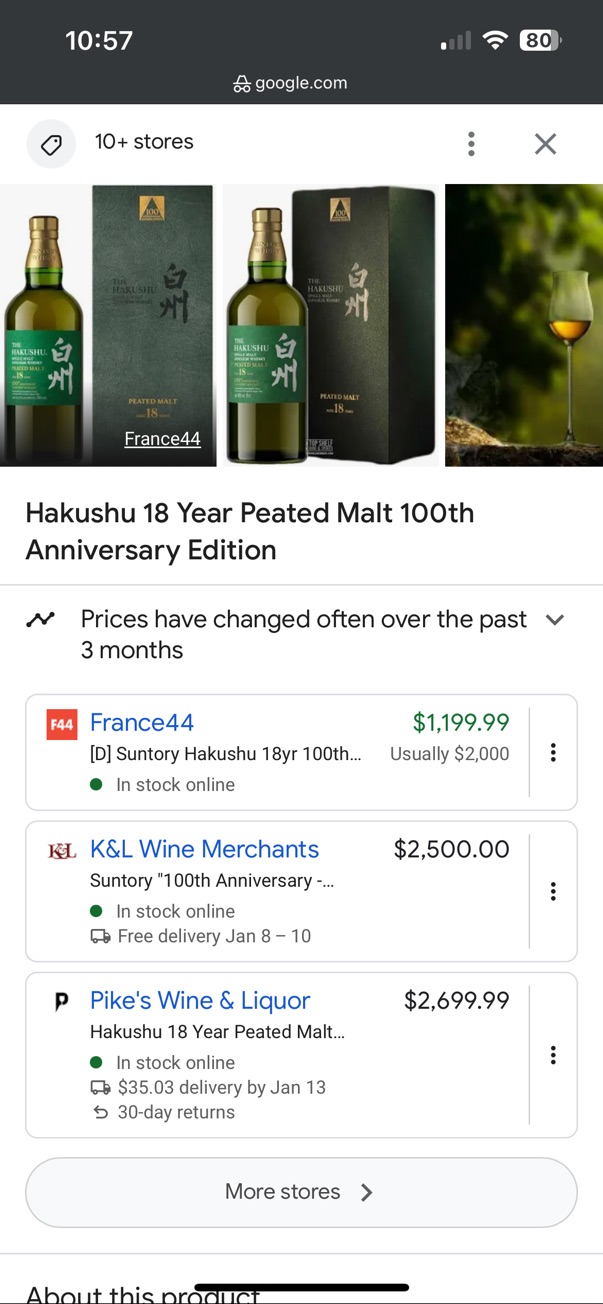Image resolution: width=603 pixels, height=1304 pixels.
Task: Tap the price tag icon beside 10+ stores
Action: [51, 144]
